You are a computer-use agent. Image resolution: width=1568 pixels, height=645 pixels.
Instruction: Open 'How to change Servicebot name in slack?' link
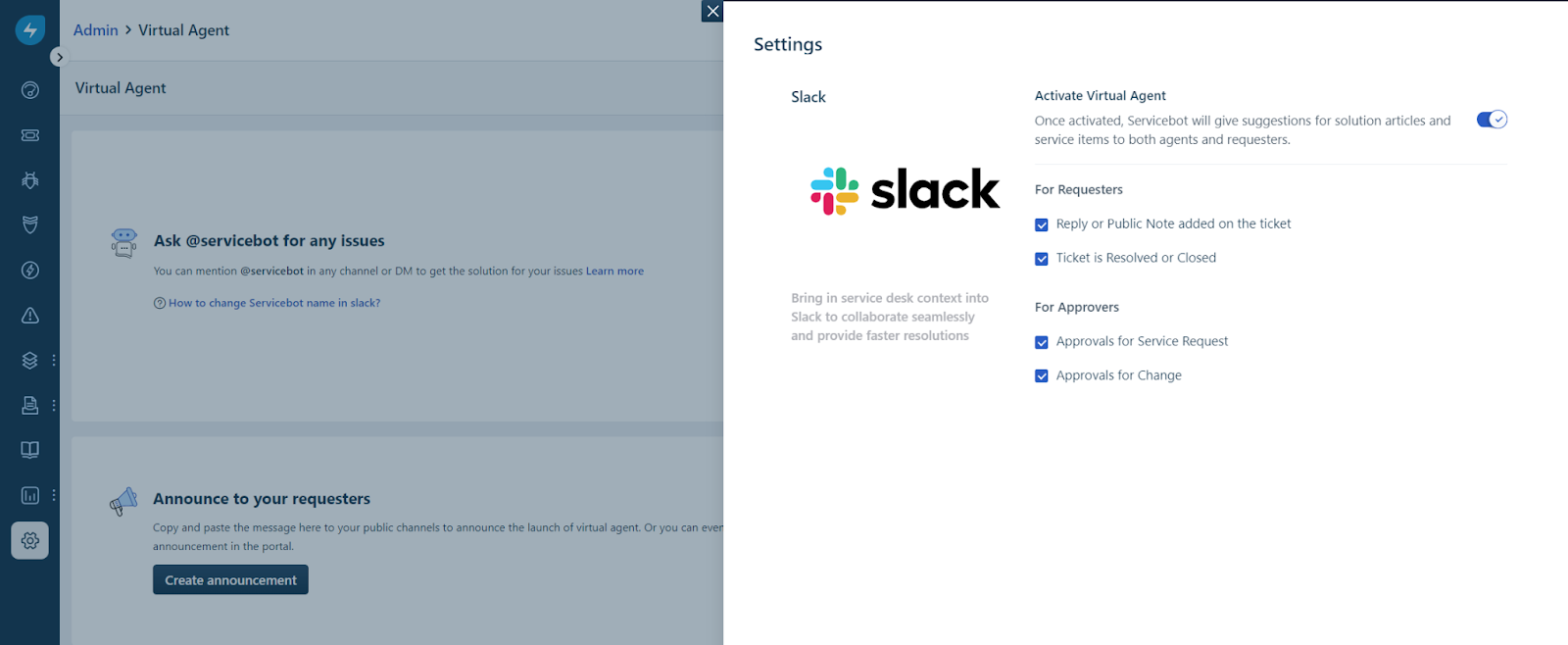click(x=274, y=303)
